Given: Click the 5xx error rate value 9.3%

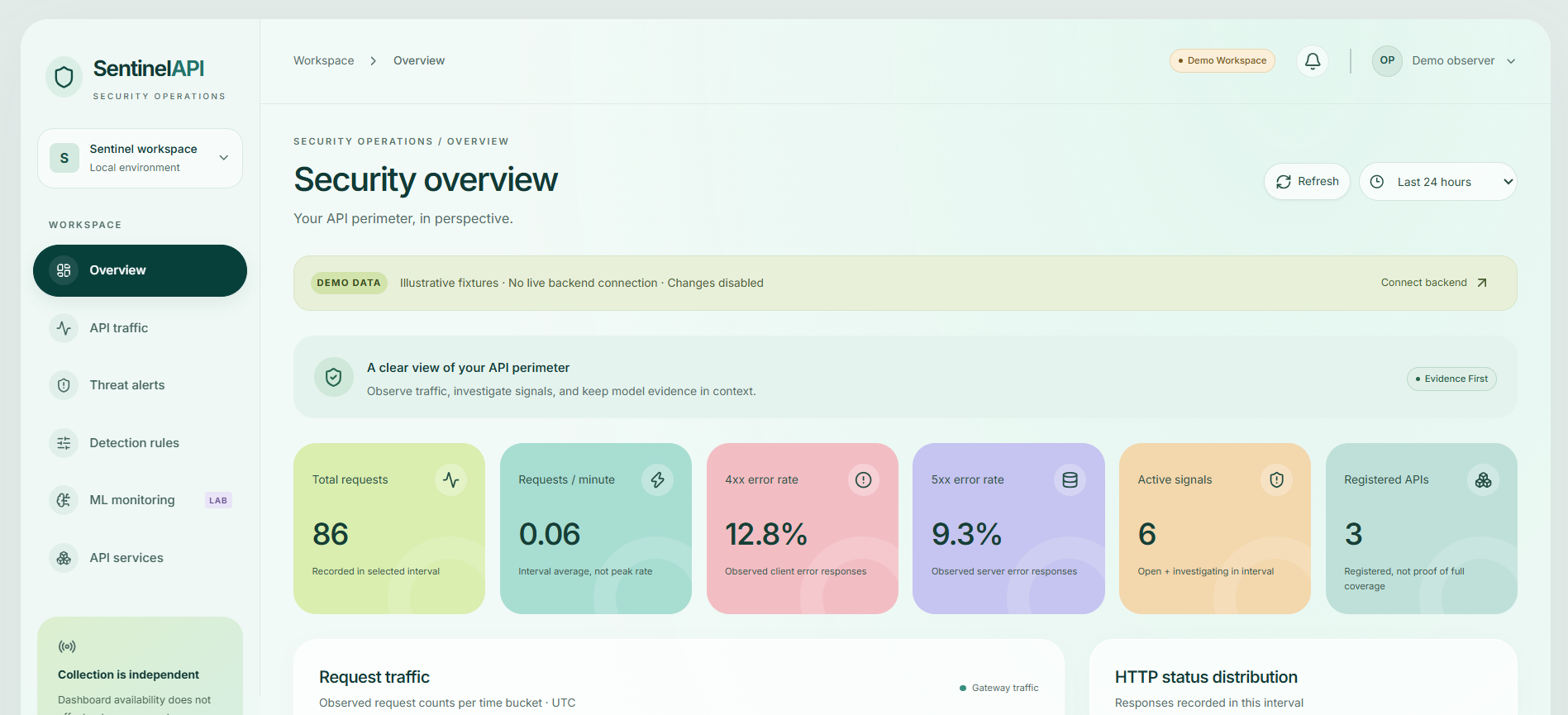Looking at the screenshot, I should tap(966, 535).
